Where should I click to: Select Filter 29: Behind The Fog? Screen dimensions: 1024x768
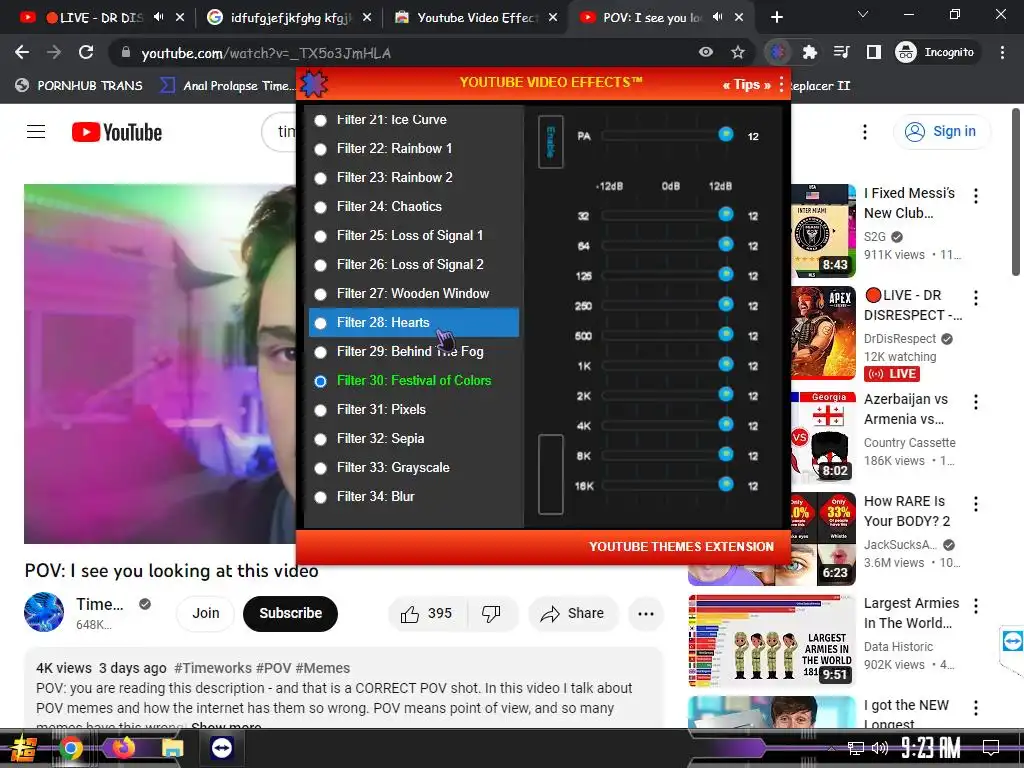tap(414, 351)
